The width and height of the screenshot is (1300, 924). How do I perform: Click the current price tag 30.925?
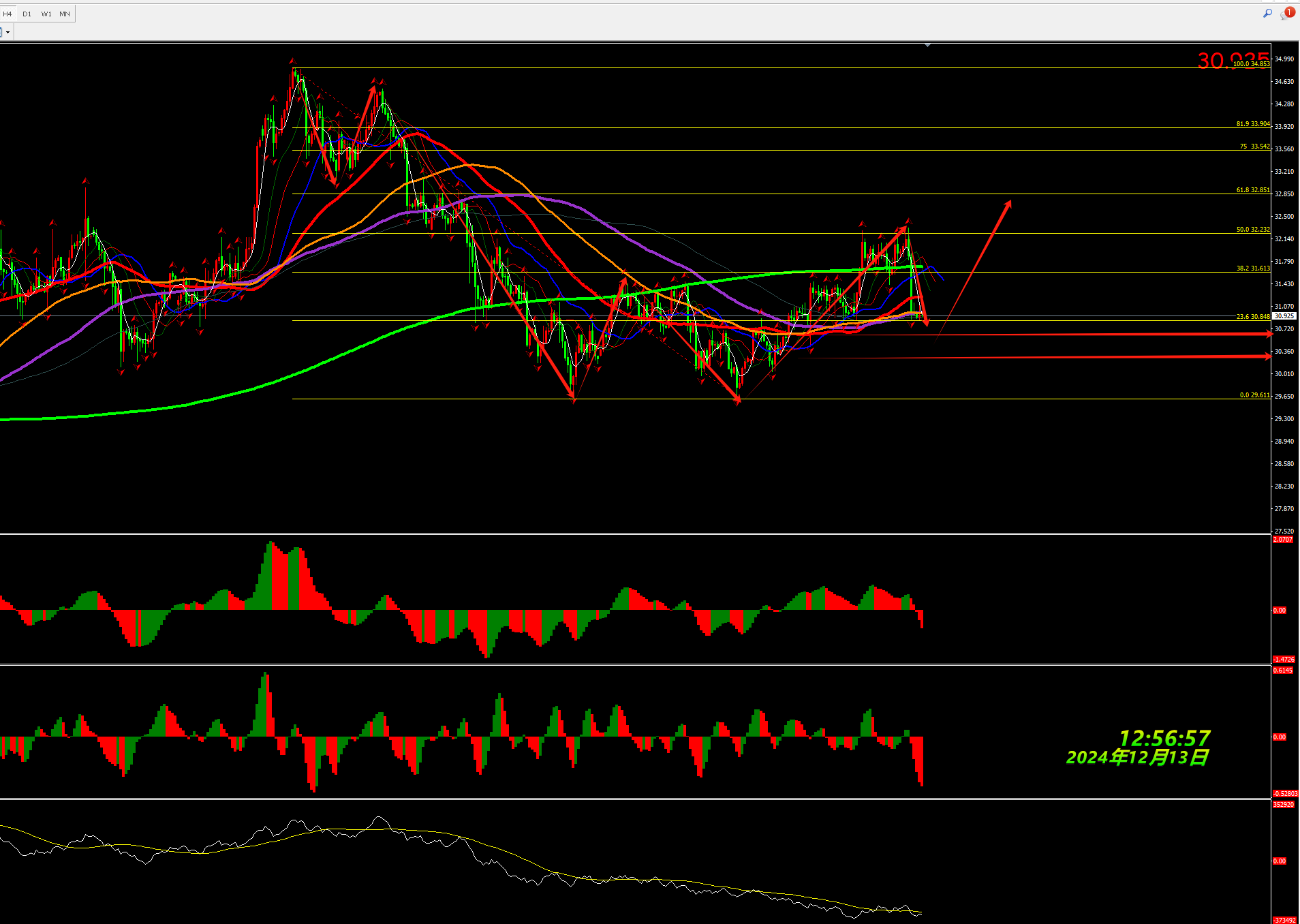coord(1284,316)
